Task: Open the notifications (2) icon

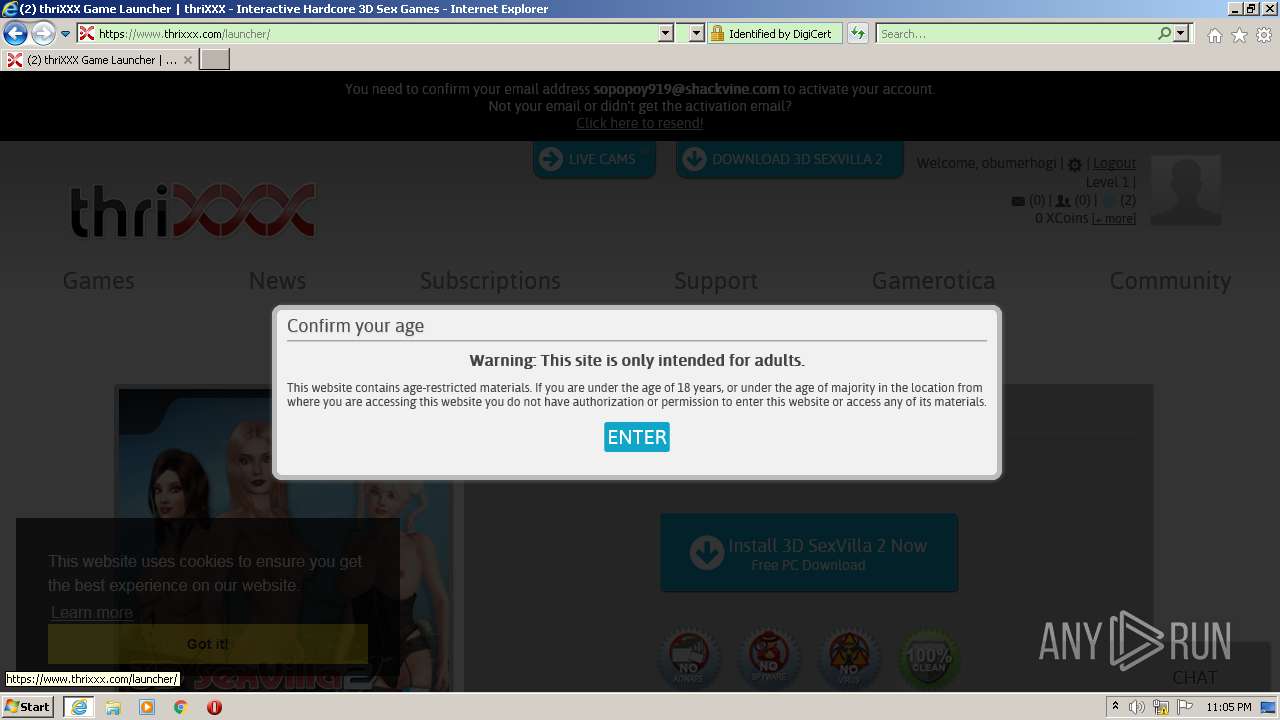Action: [1108, 201]
